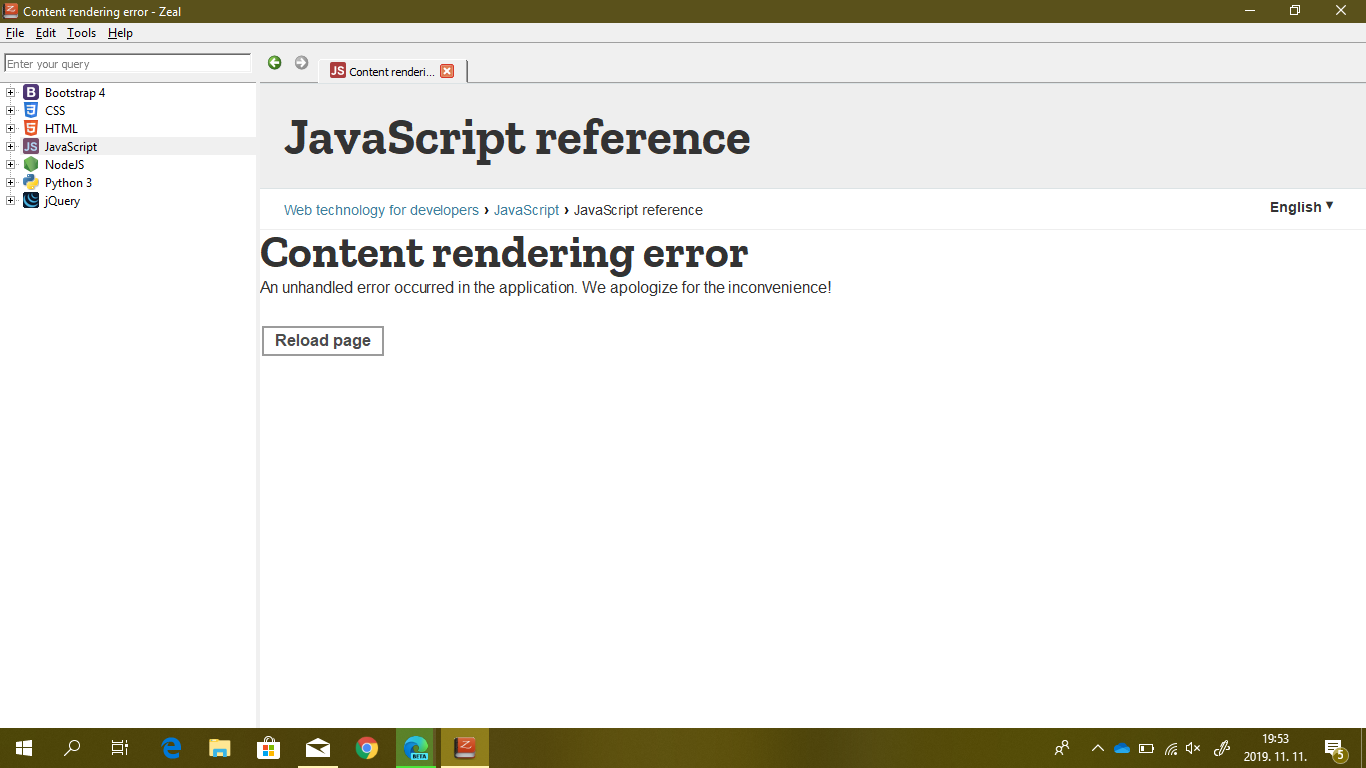Image resolution: width=1366 pixels, height=768 pixels.
Task: Expand the JavaScript docset tree
Action: tap(10, 146)
